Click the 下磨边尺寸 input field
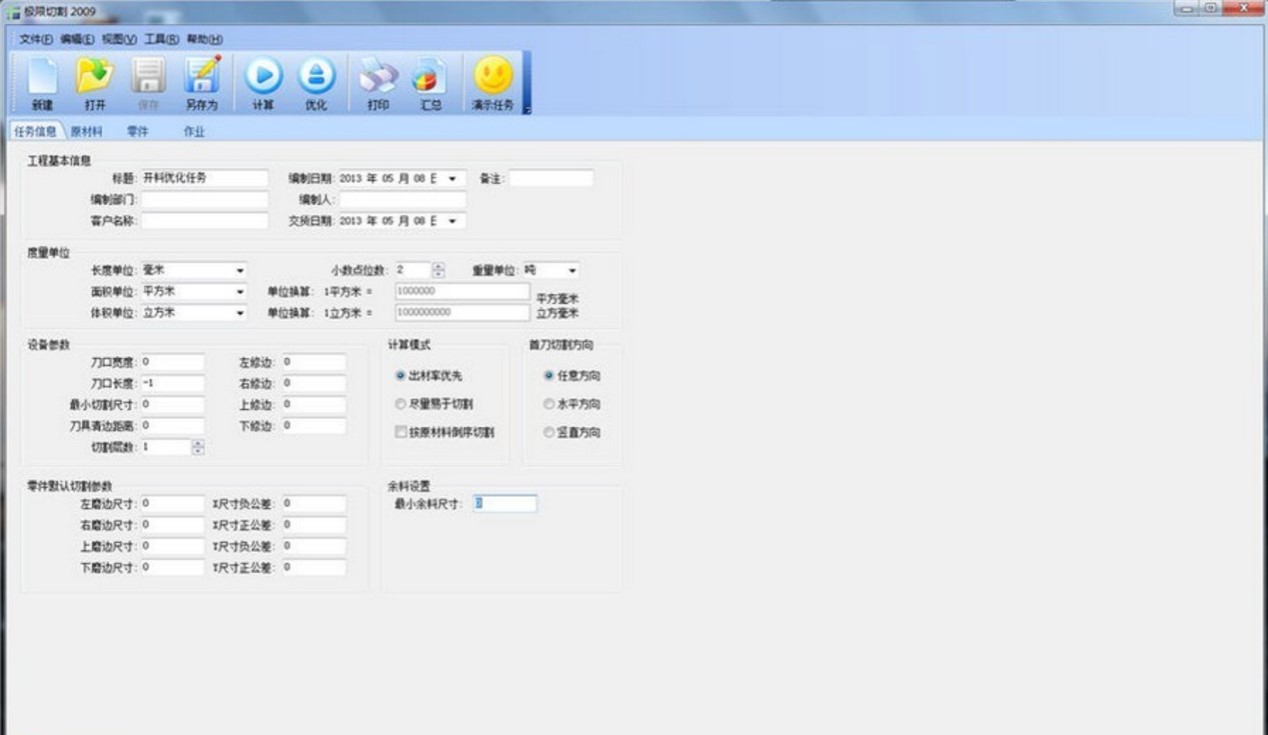The height and width of the screenshot is (735, 1268). [x=172, y=567]
